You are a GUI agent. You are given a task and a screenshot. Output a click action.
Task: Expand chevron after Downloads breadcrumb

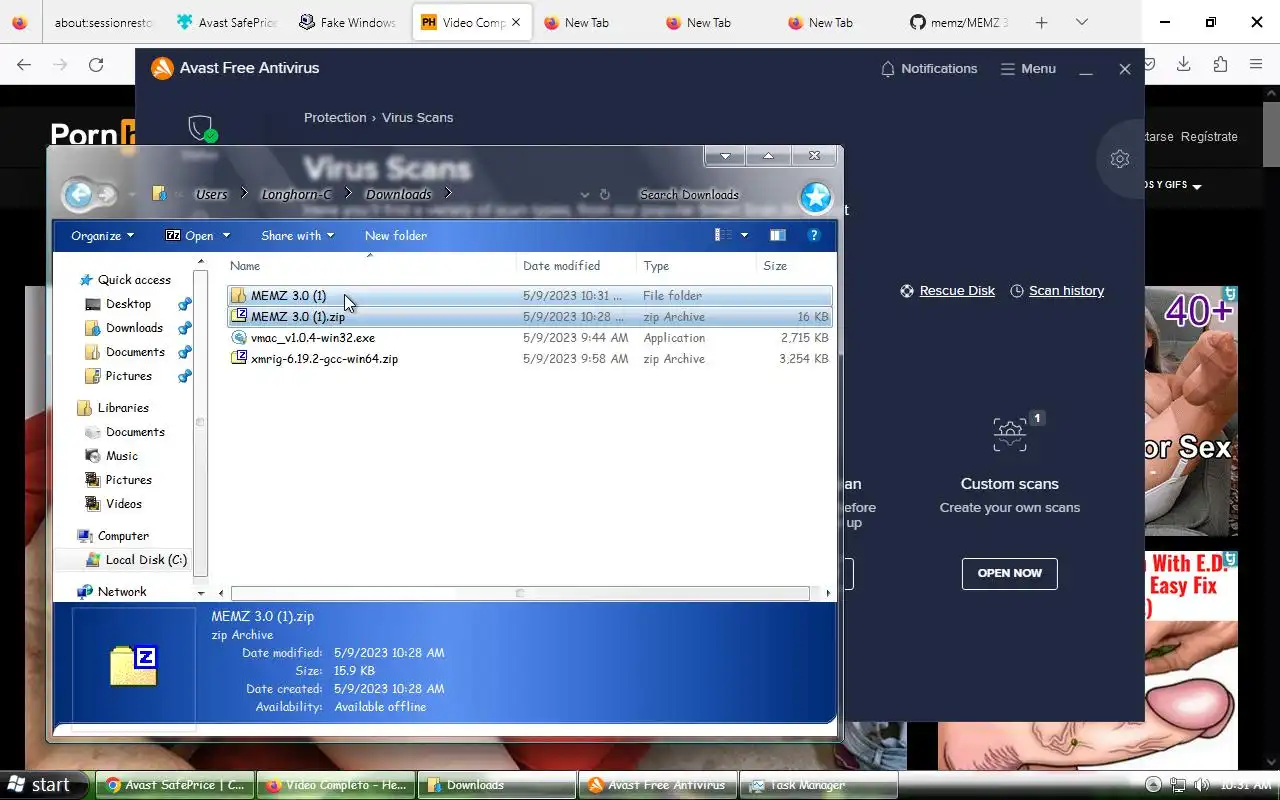[448, 194]
